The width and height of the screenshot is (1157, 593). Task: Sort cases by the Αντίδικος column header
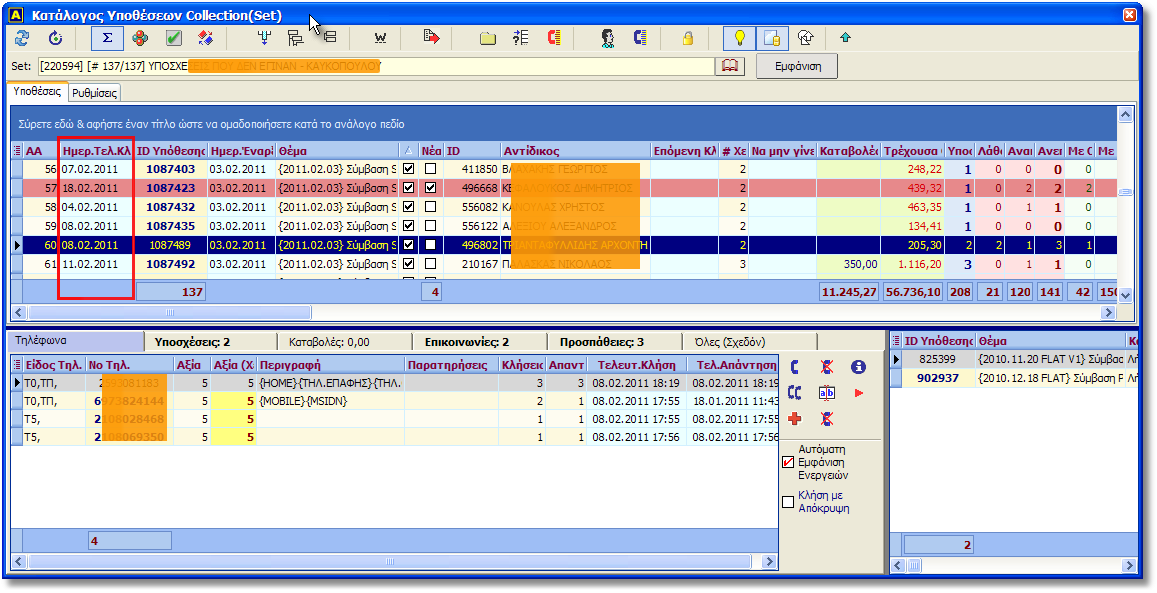pos(576,150)
